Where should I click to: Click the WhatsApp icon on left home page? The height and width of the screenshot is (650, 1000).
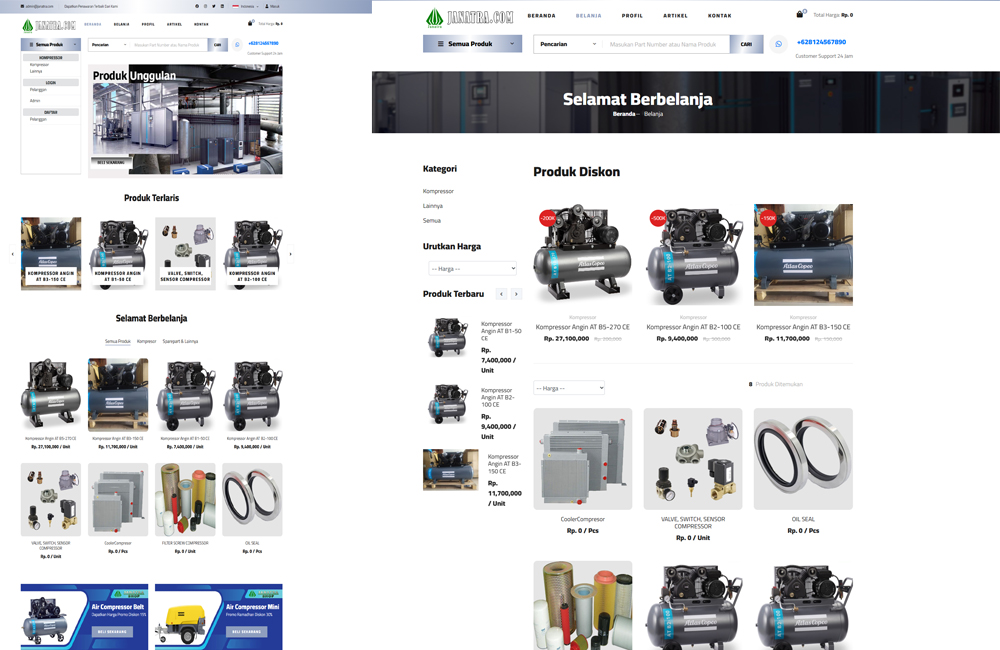coord(237,45)
